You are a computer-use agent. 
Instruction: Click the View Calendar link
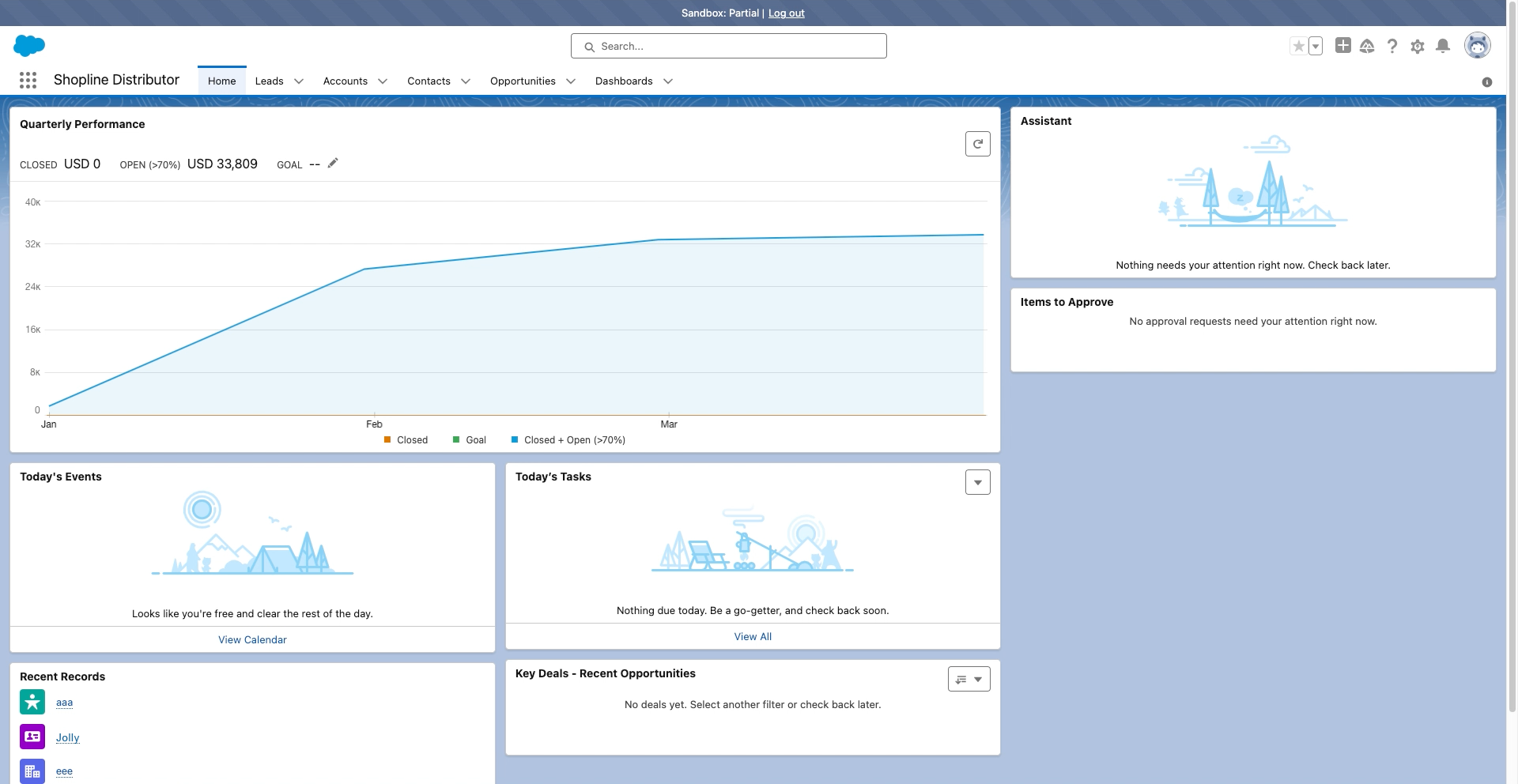tap(252, 639)
